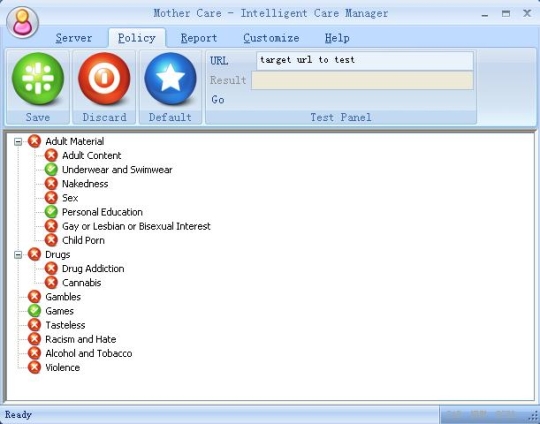This screenshot has height=424, width=540.
Task: Select the Adult Content row text
Action: coord(92,156)
